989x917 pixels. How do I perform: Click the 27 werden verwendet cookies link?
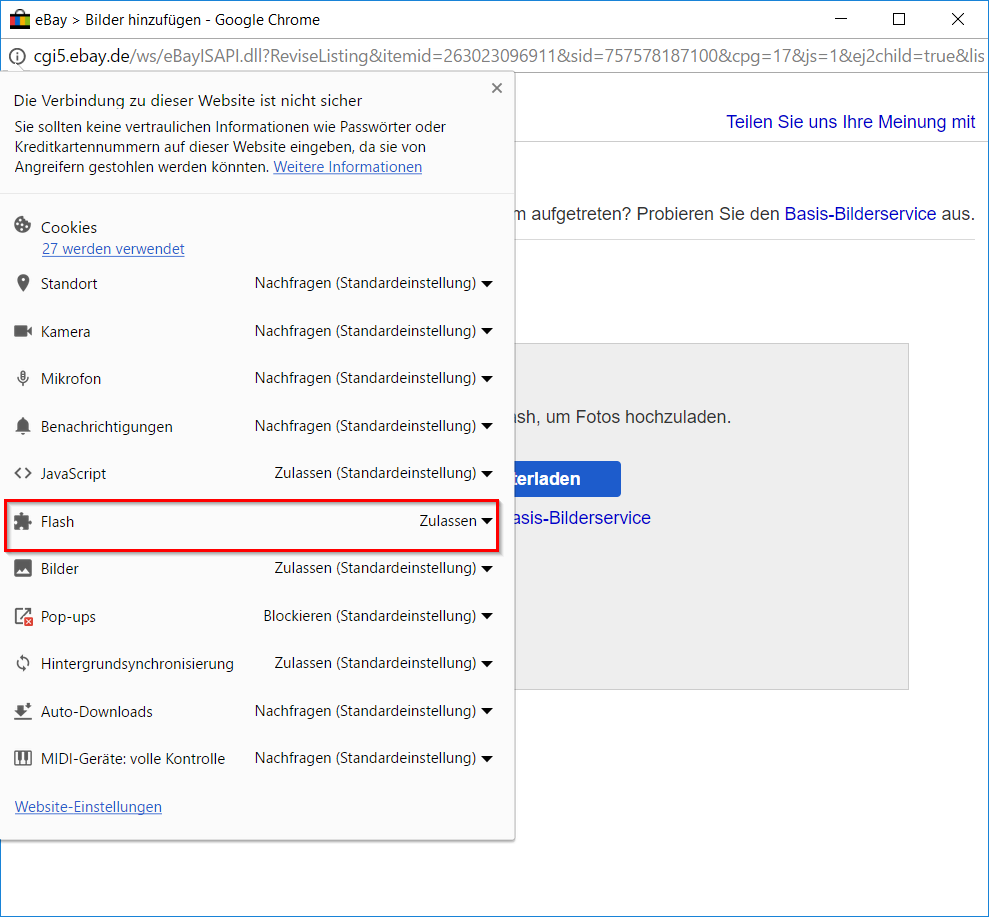tap(113, 249)
